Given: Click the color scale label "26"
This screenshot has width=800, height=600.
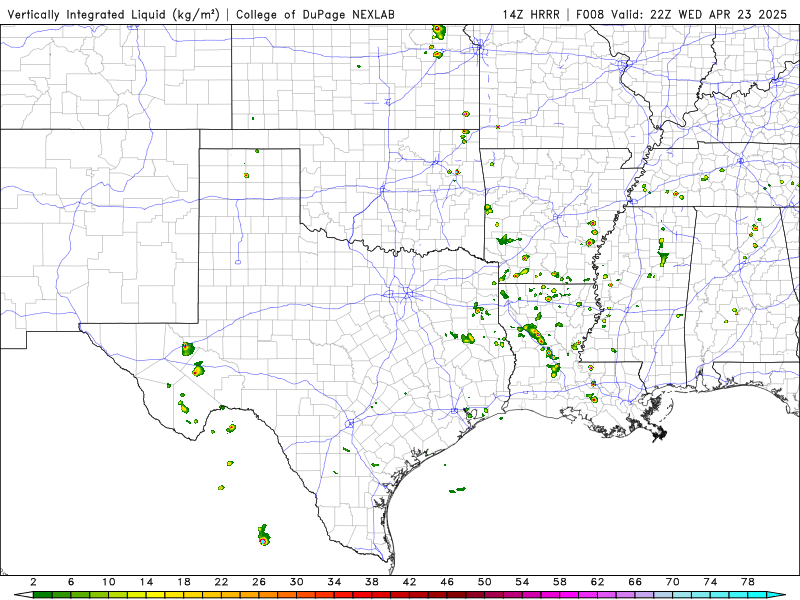Looking at the screenshot, I should pos(259,582).
